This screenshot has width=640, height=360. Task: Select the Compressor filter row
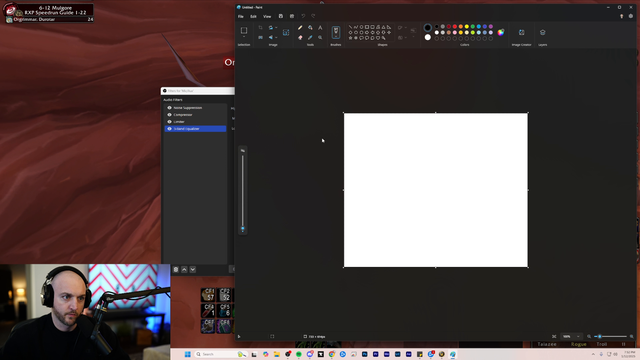[196, 115]
